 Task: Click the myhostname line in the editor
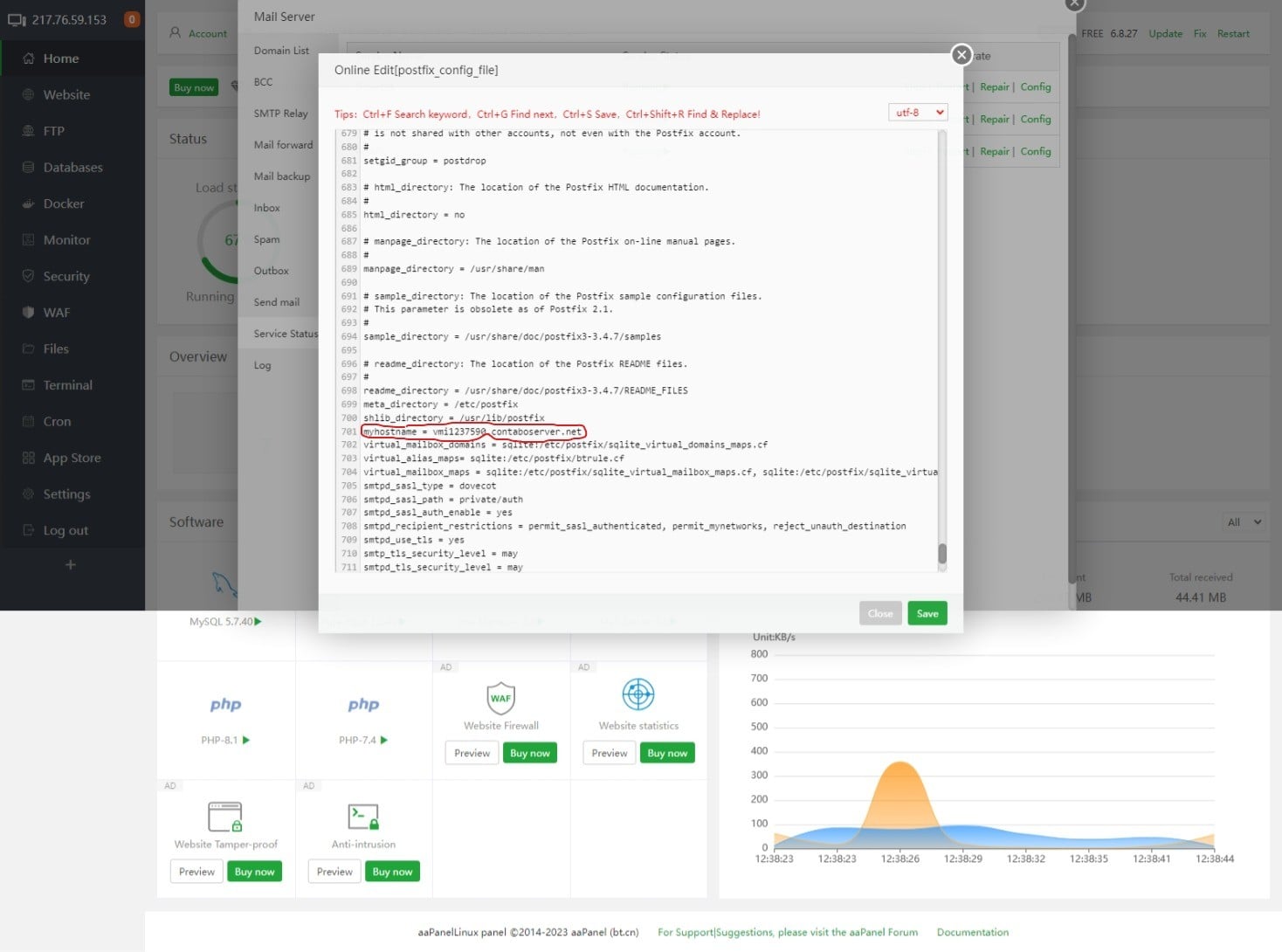[x=473, y=431]
